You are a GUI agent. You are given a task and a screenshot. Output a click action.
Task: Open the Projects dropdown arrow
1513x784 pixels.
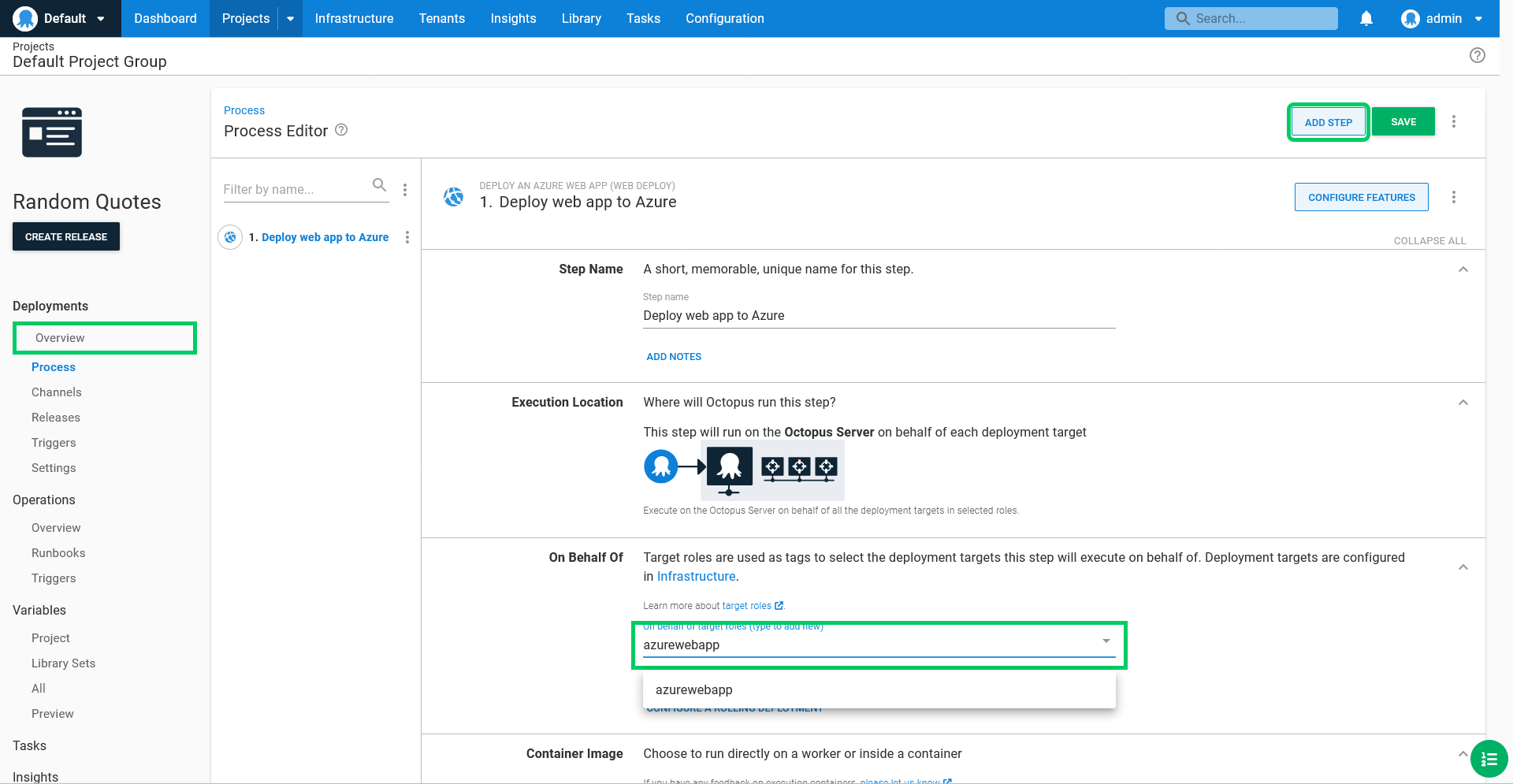(290, 18)
